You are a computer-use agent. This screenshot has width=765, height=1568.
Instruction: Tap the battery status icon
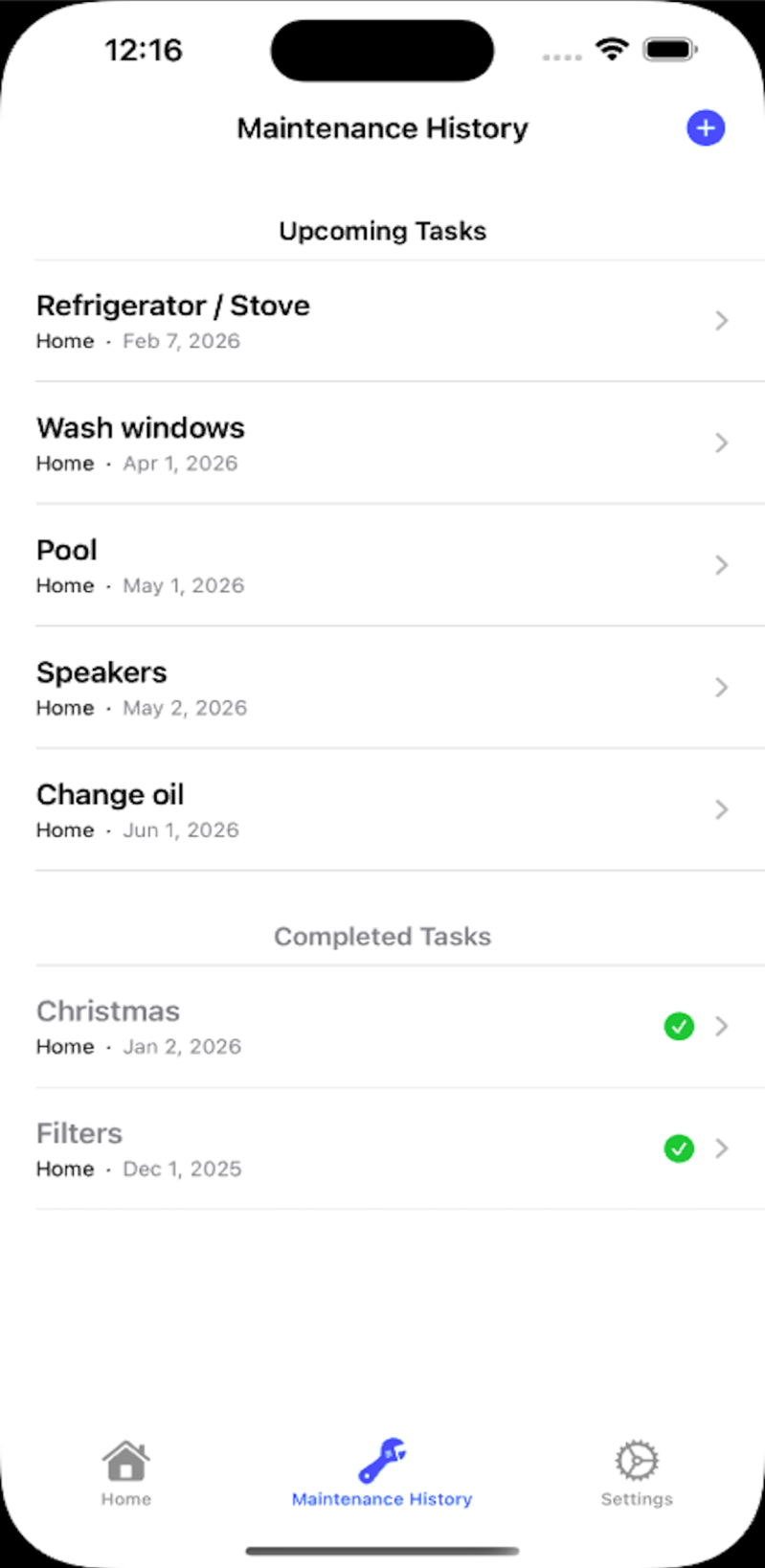[x=670, y=50]
